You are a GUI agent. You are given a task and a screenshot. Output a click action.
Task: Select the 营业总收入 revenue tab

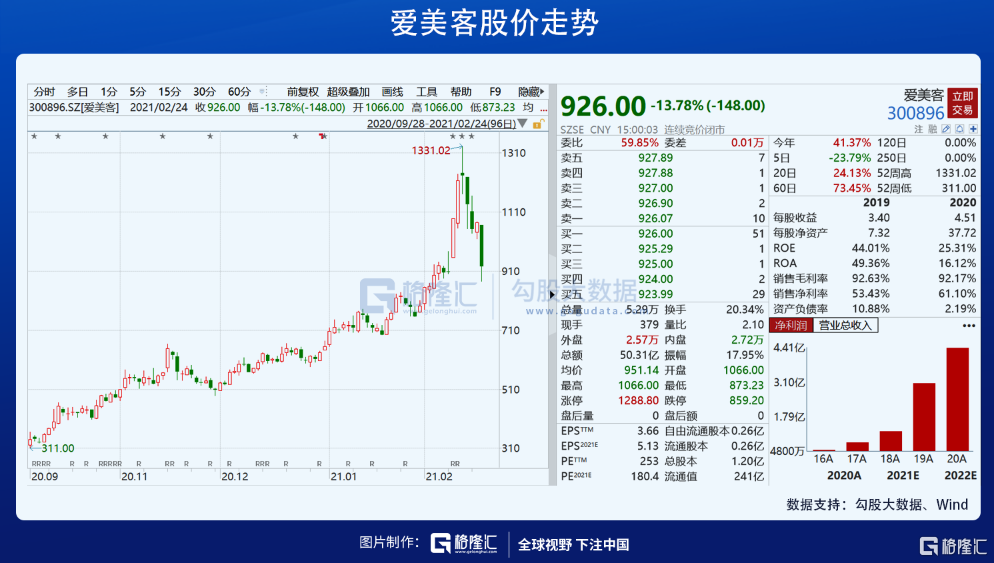coord(845,325)
